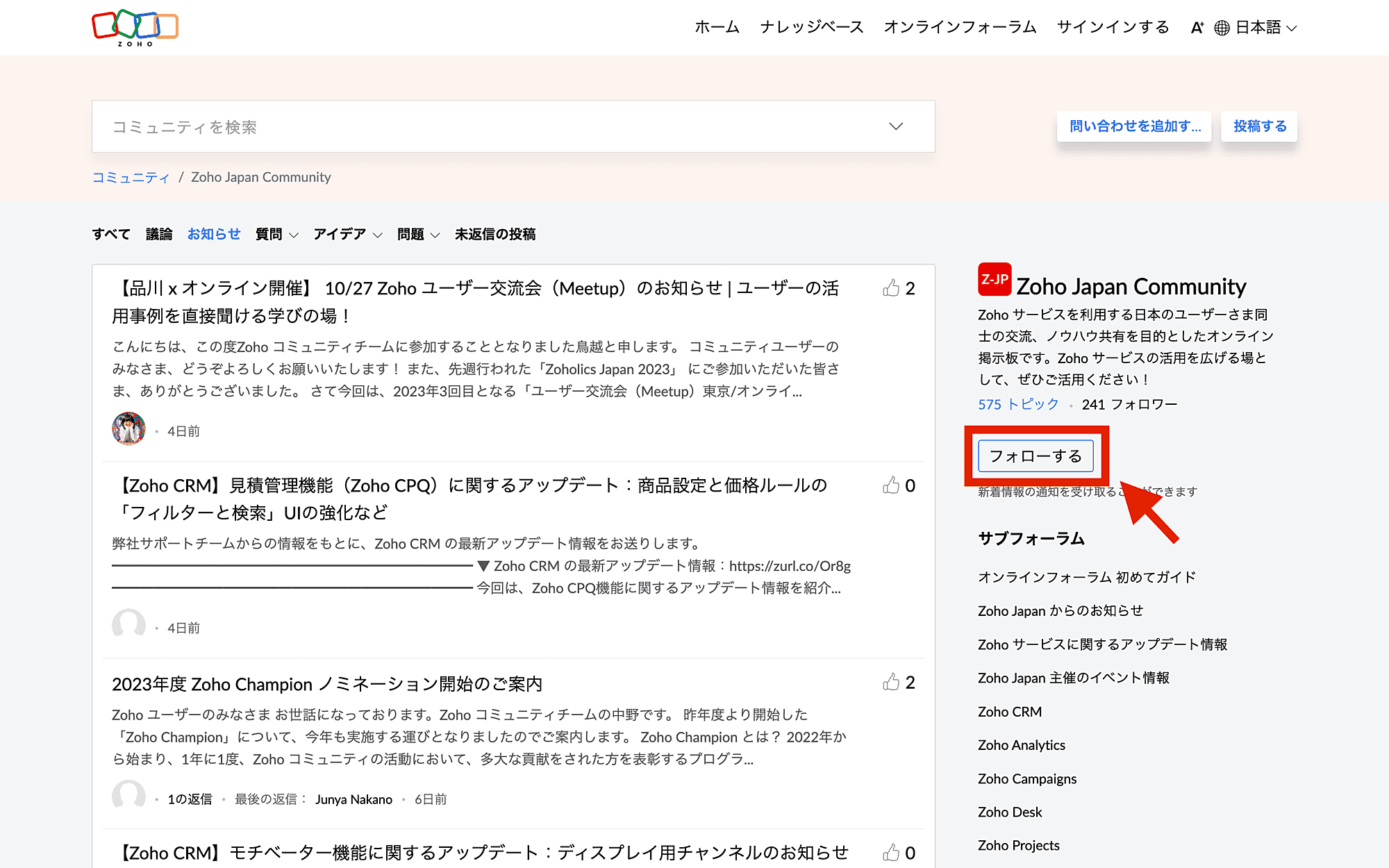Click the フォローする button
Screen dimensions: 1389x868
(x=1035, y=456)
